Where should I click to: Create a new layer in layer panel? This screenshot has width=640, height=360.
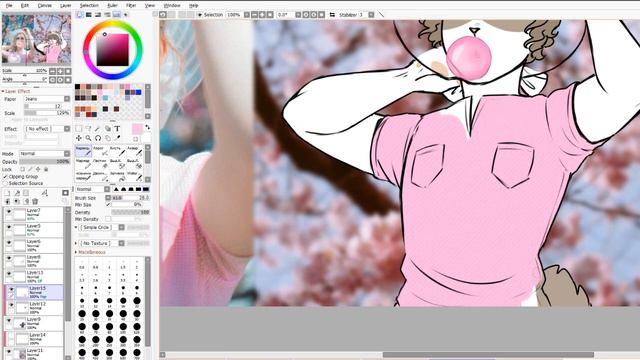(x=7, y=193)
